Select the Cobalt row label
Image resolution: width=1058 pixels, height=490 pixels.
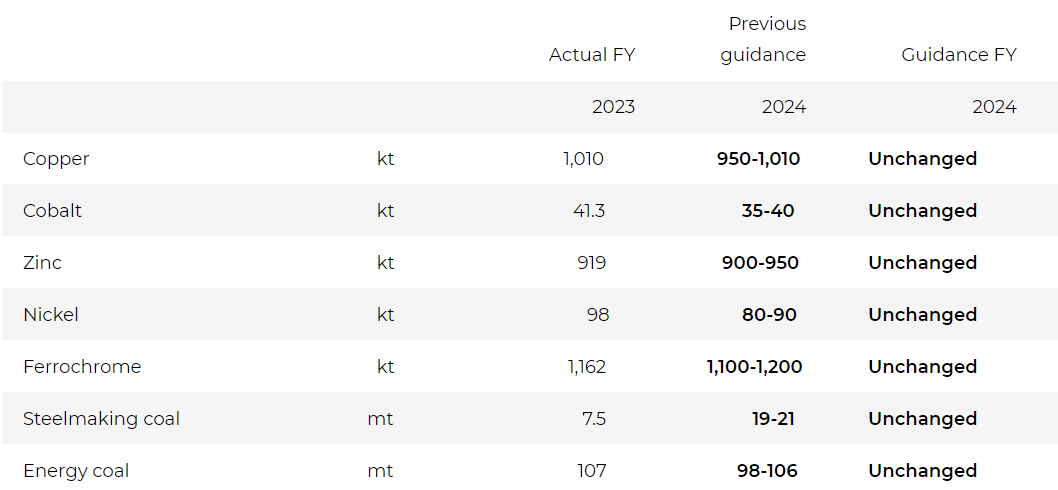(x=52, y=211)
